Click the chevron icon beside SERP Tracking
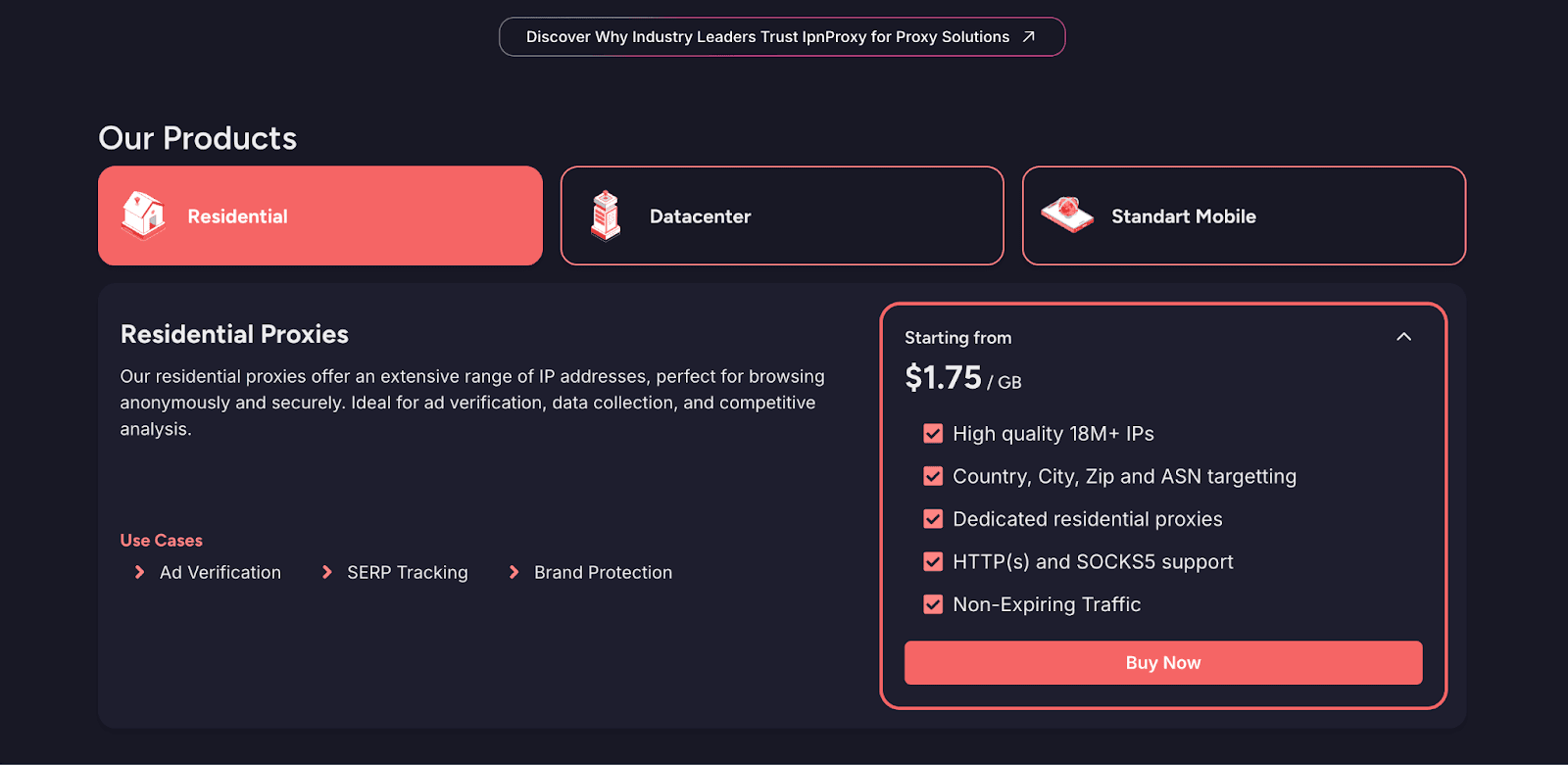 click(327, 572)
